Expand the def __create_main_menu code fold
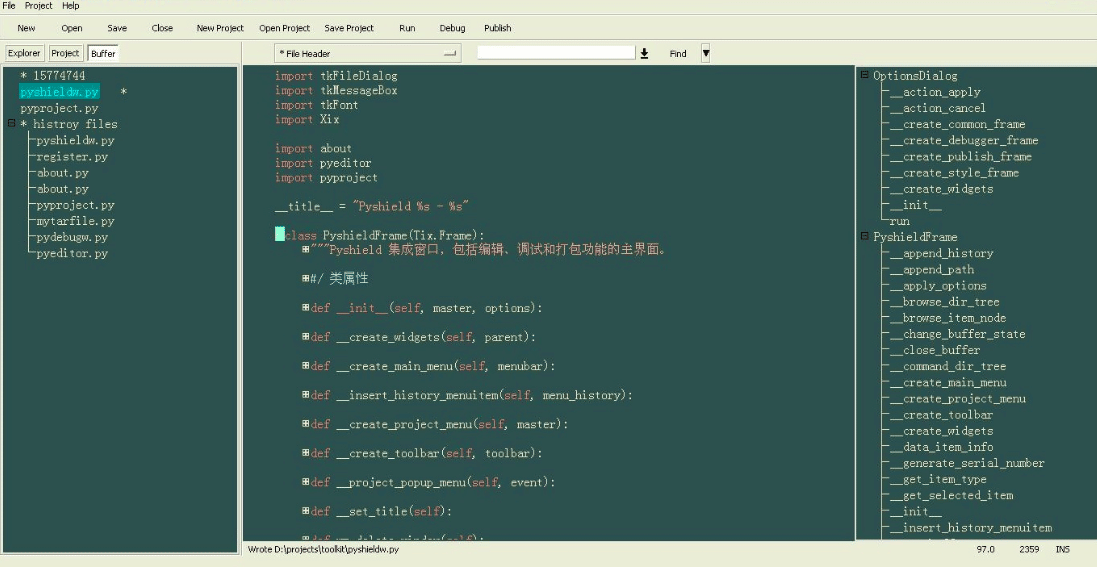 (x=306, y=365)
